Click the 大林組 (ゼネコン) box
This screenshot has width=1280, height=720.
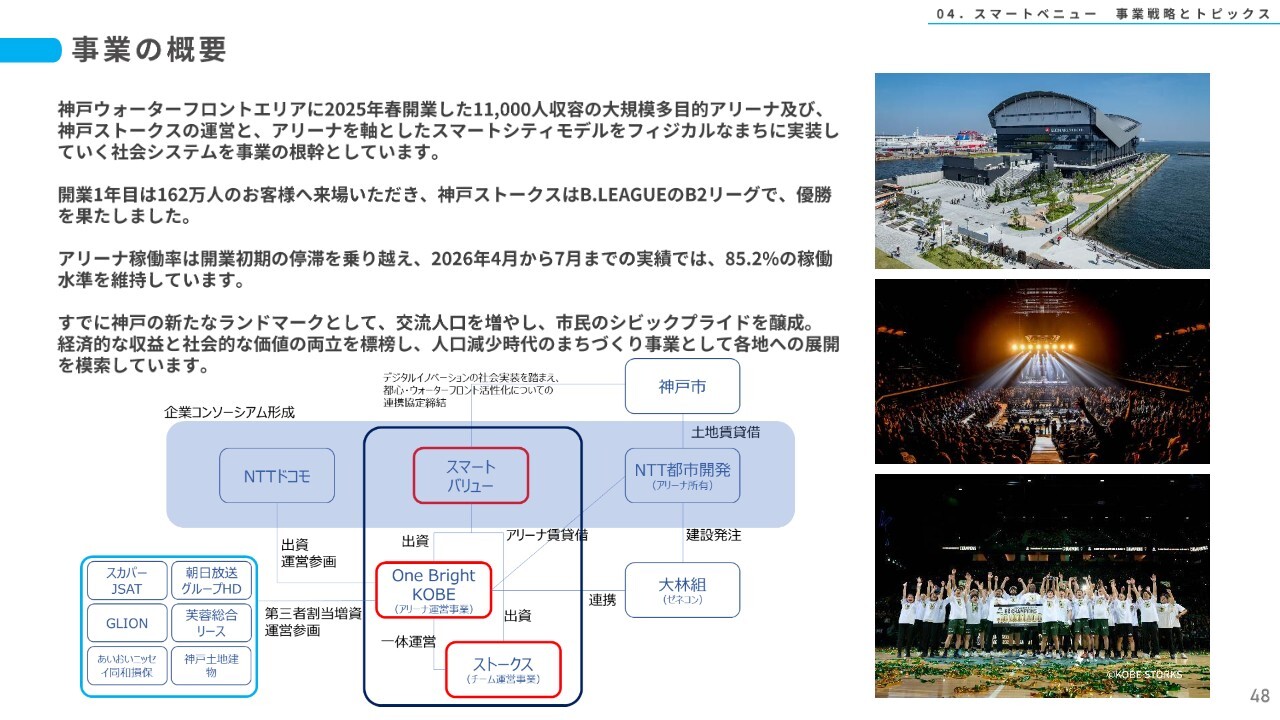[x=683, y=590]
